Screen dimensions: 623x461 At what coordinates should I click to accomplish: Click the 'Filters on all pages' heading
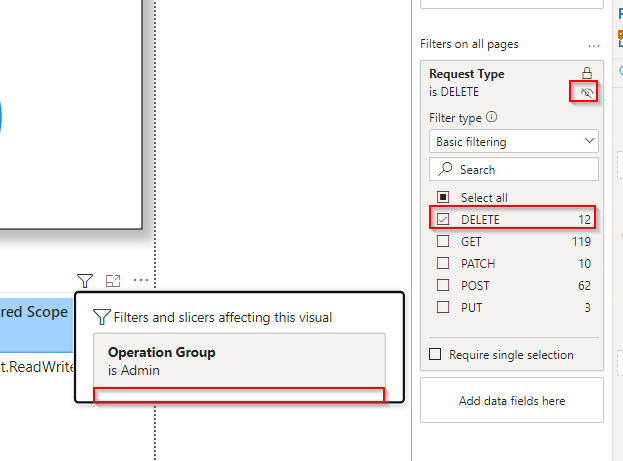pyautogui.click(x=469, y=44)
